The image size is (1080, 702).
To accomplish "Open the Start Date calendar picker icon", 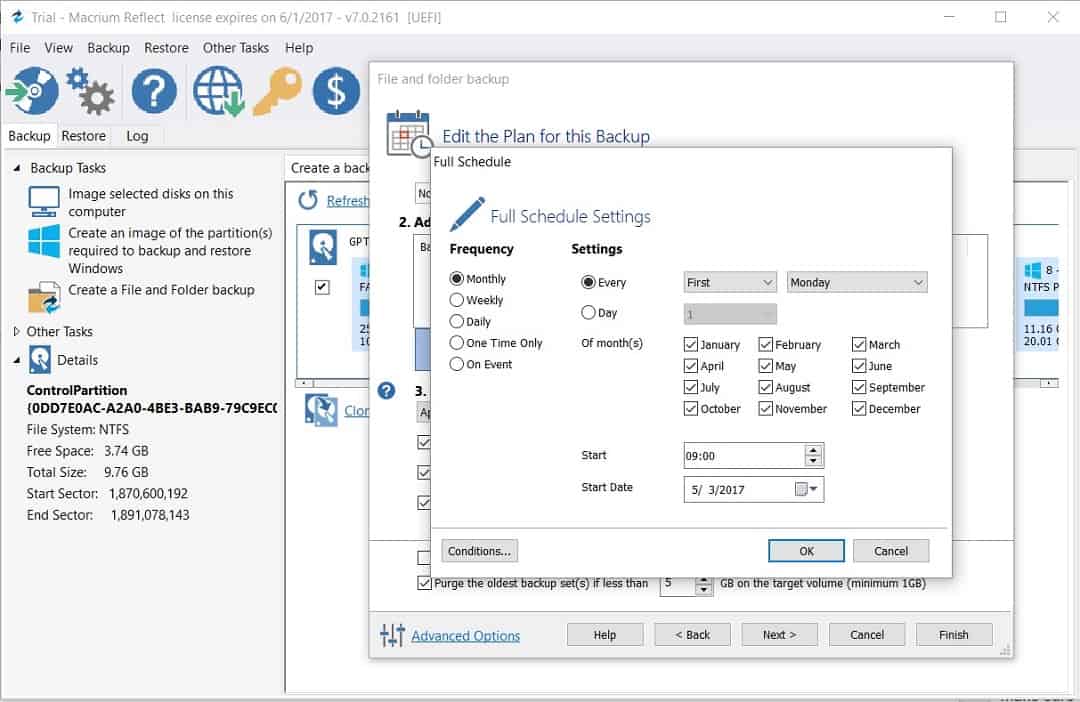I will [800, 489].
